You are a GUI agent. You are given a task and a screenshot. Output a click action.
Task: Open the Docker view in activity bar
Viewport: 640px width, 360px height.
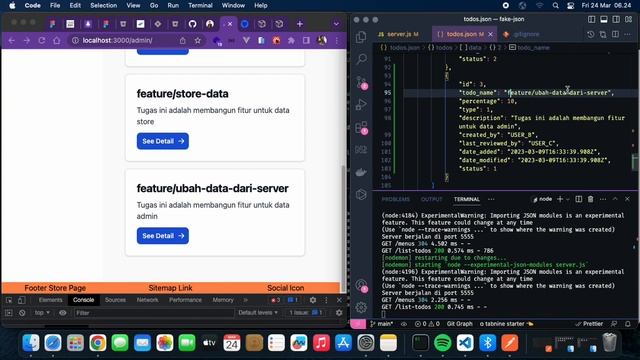point(361,172)
